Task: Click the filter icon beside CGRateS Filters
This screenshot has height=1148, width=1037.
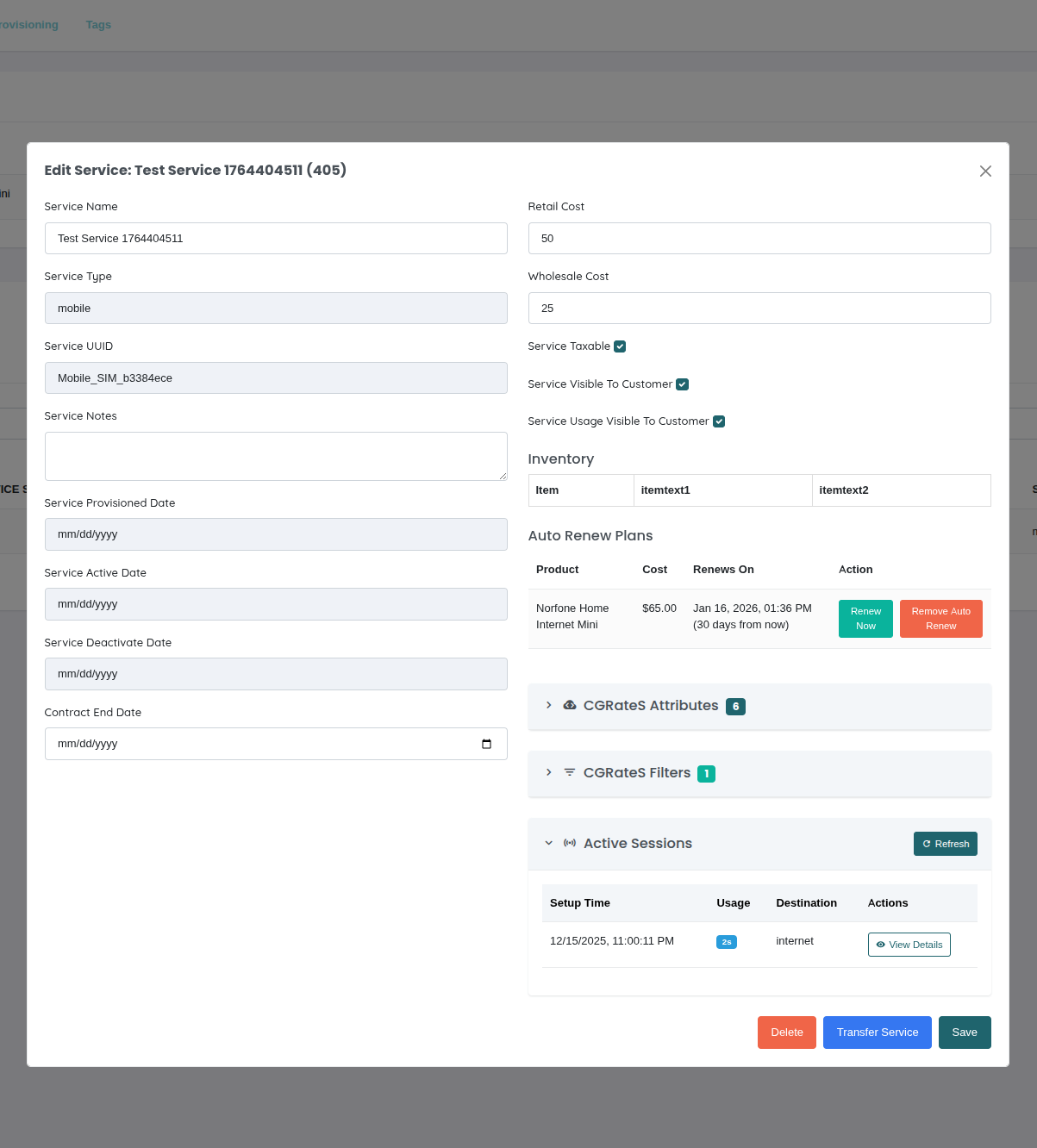Action: click(x=570, y=772)
